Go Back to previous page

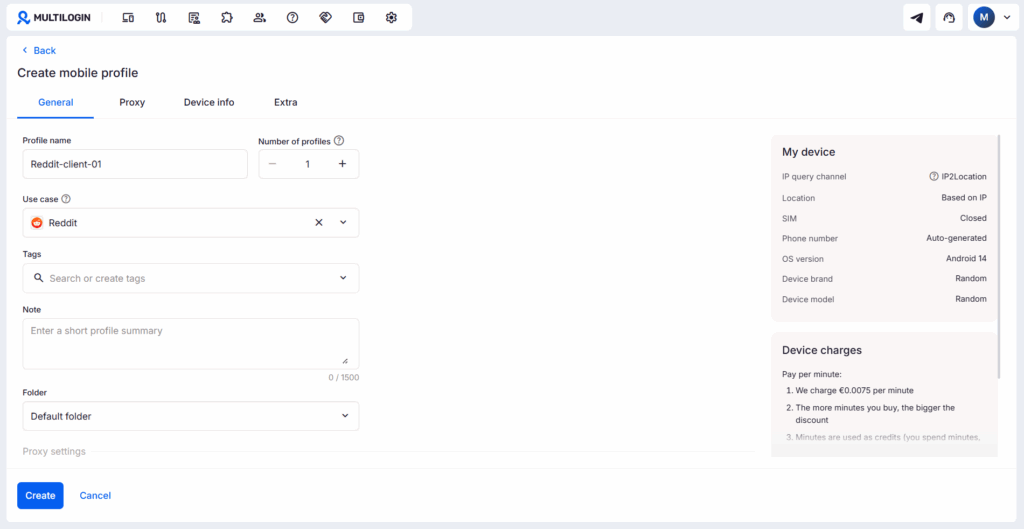(39, 50)
